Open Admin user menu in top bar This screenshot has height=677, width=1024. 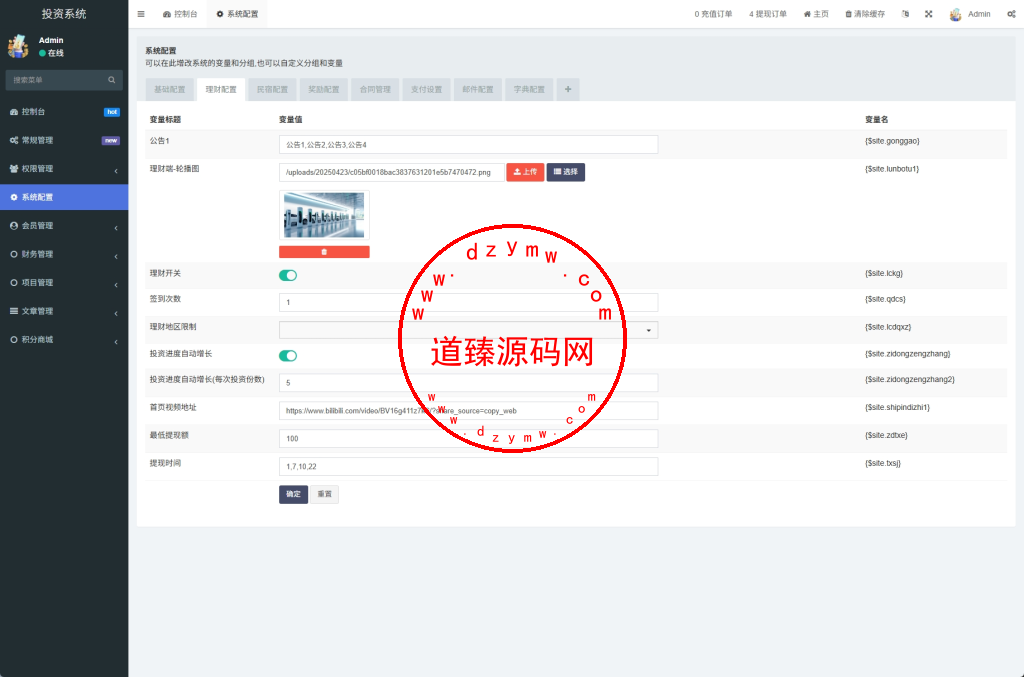(970, 14)
